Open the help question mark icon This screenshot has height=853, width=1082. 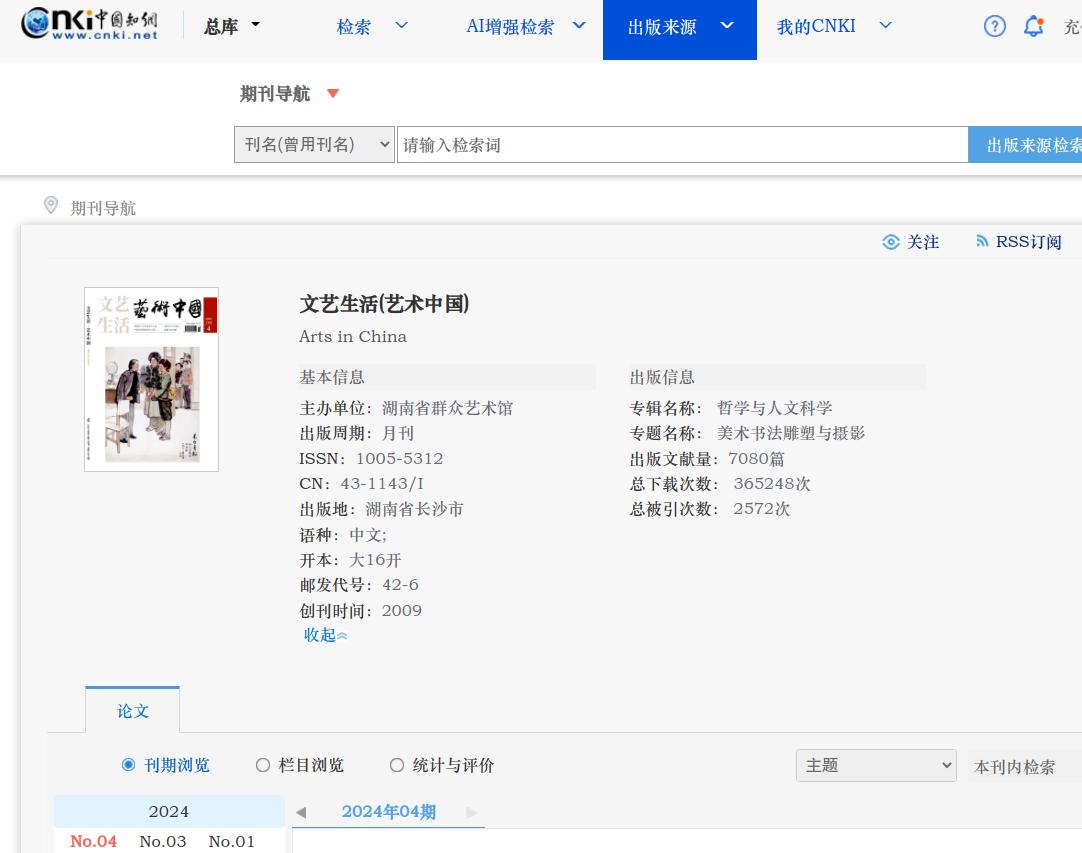pos(994,27)
